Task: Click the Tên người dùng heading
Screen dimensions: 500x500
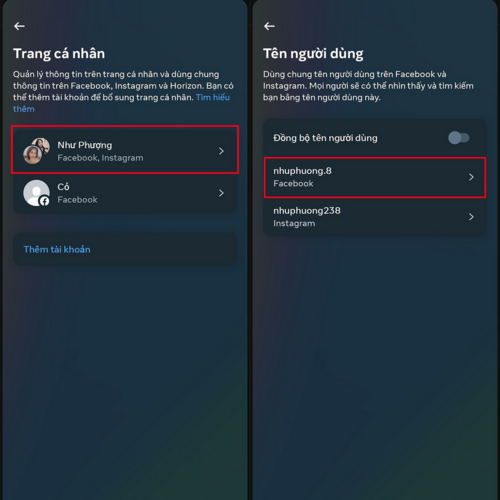Action: 313,54
